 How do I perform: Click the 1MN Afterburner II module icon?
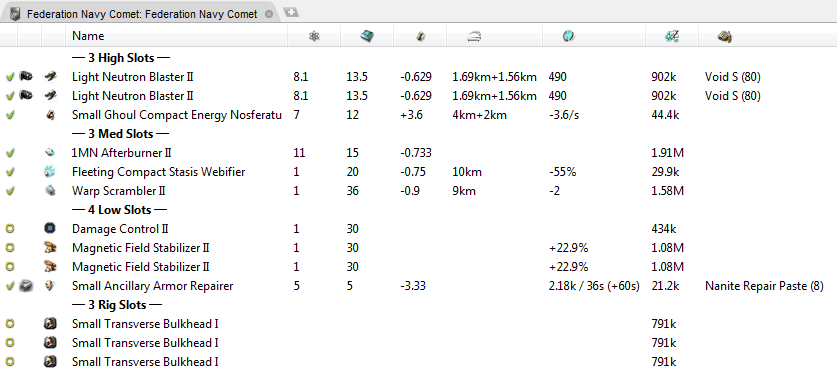click(x=50, y=153)
